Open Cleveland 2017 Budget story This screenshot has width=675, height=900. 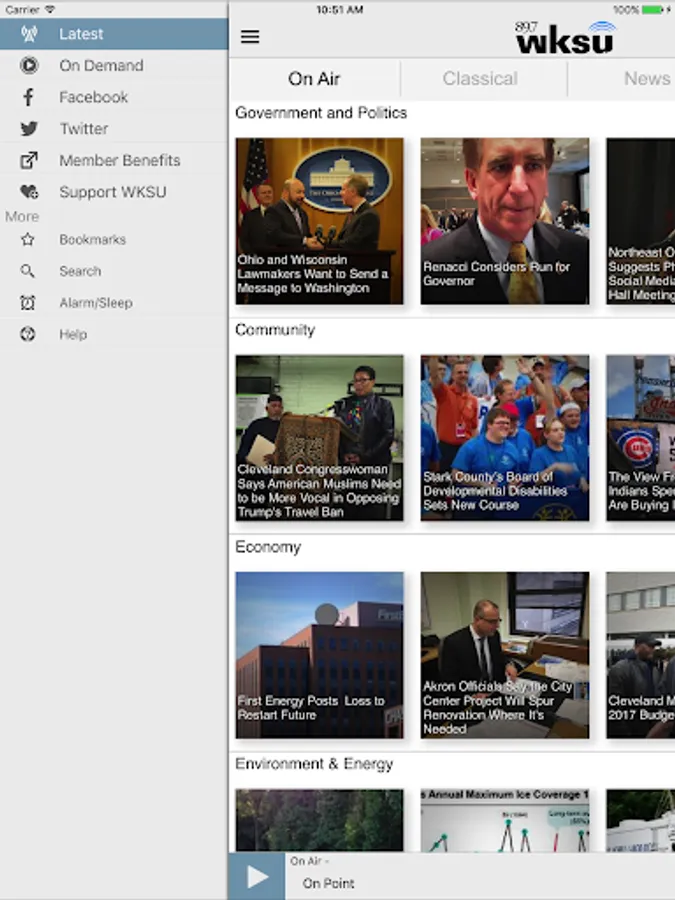click(641, 655)
